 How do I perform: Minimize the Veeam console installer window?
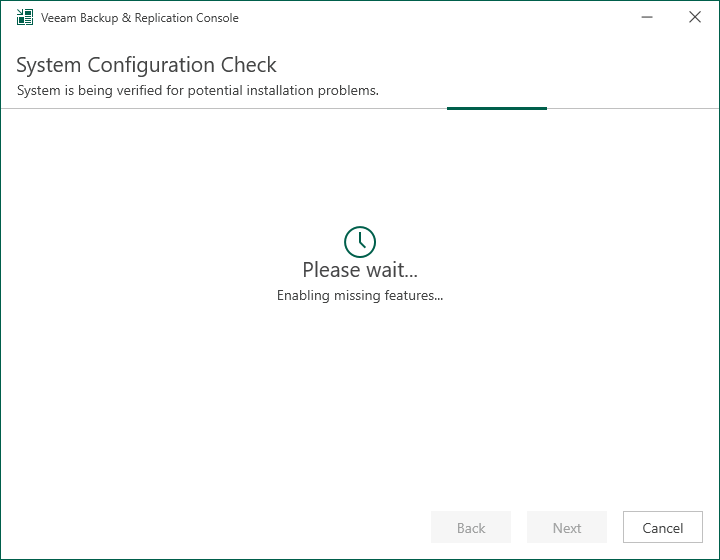650,18
